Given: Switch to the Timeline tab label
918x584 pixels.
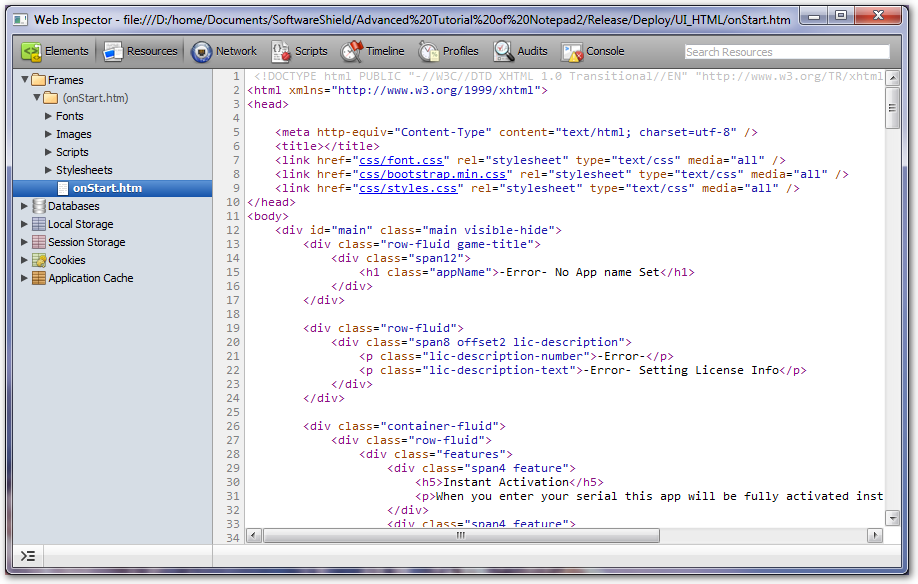Looking at the screenshot, I should (385, 51).
